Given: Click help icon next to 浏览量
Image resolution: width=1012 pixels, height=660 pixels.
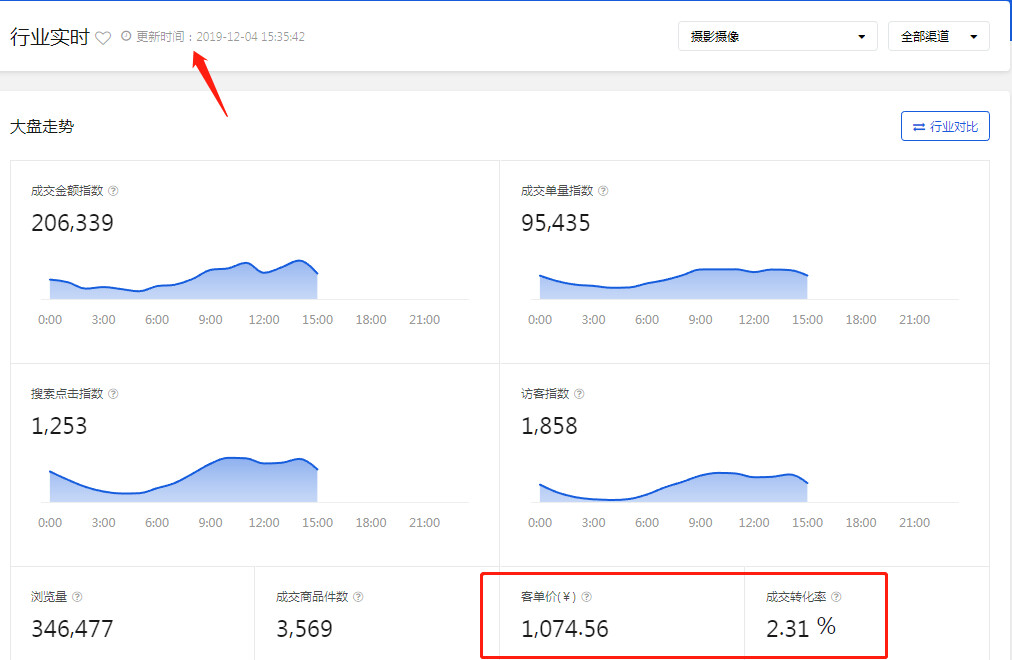Looking at the screenshot, I should [x=77, y=597].
